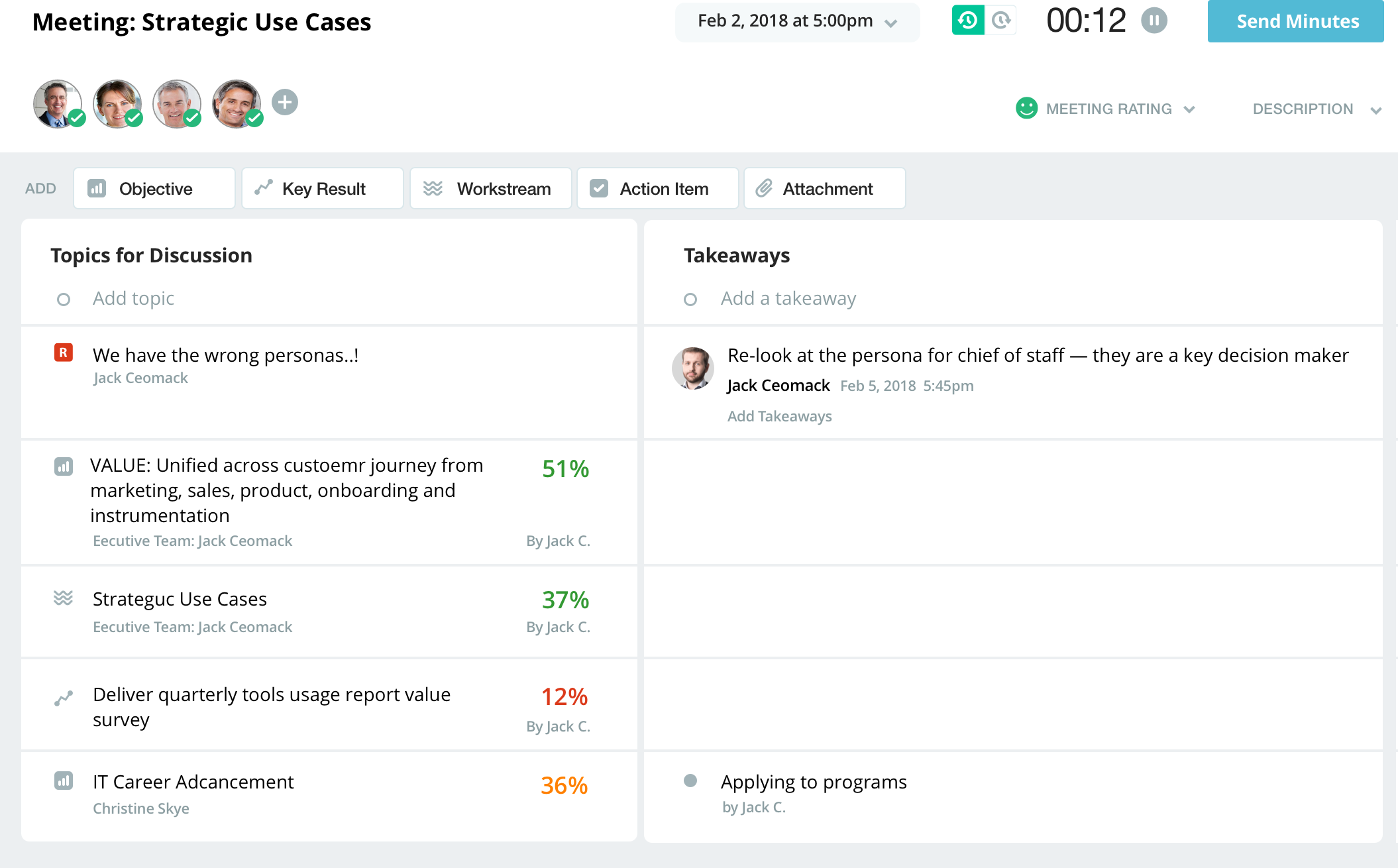Click the 51% progress value on the VALUE objective
Image resolution: width=1398 pixels, height=868 pixels.
pos(565,469)
